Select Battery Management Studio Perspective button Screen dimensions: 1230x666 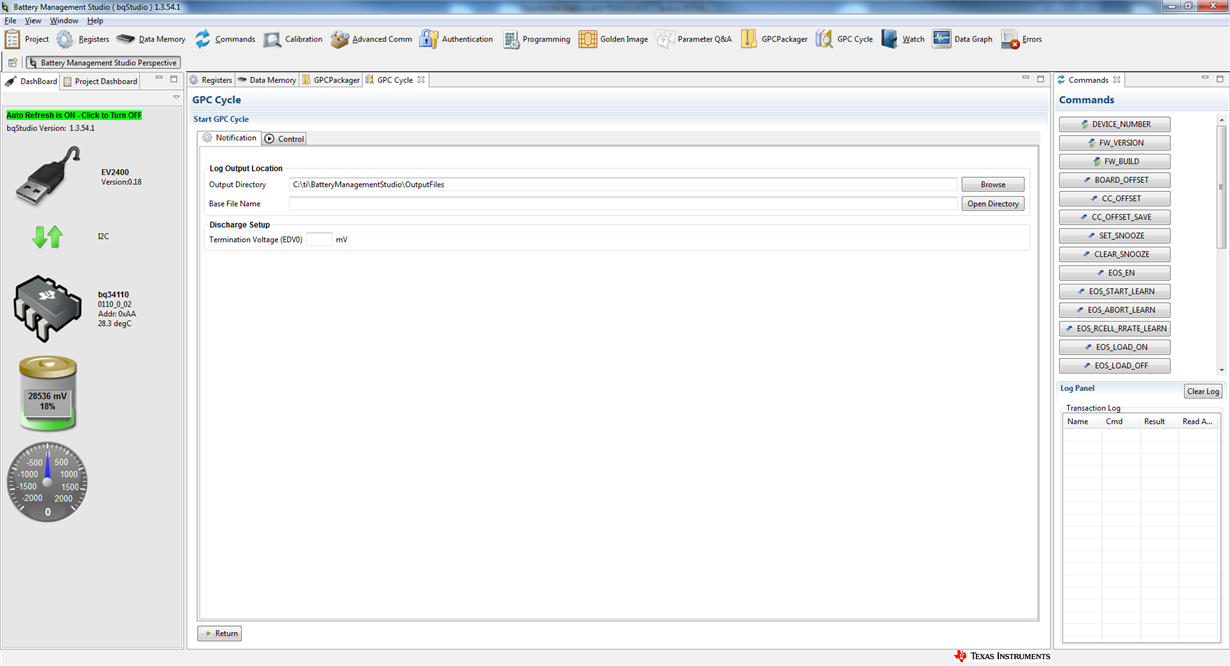point(103,62)
